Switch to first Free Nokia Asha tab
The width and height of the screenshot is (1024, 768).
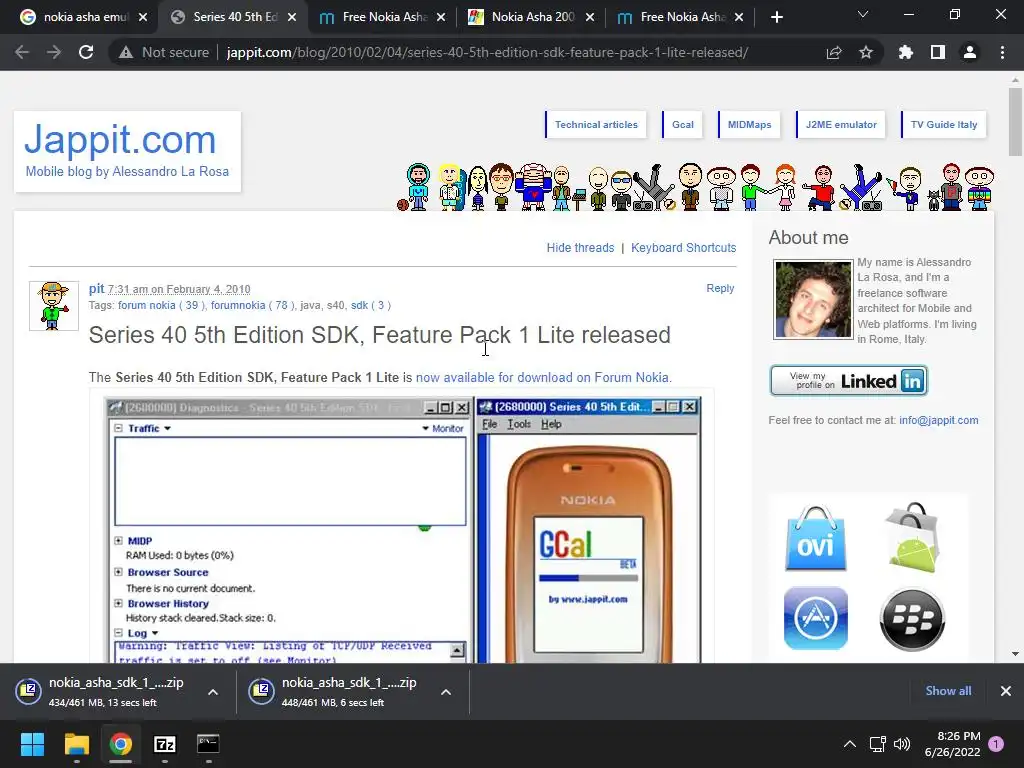click(383, 17)
